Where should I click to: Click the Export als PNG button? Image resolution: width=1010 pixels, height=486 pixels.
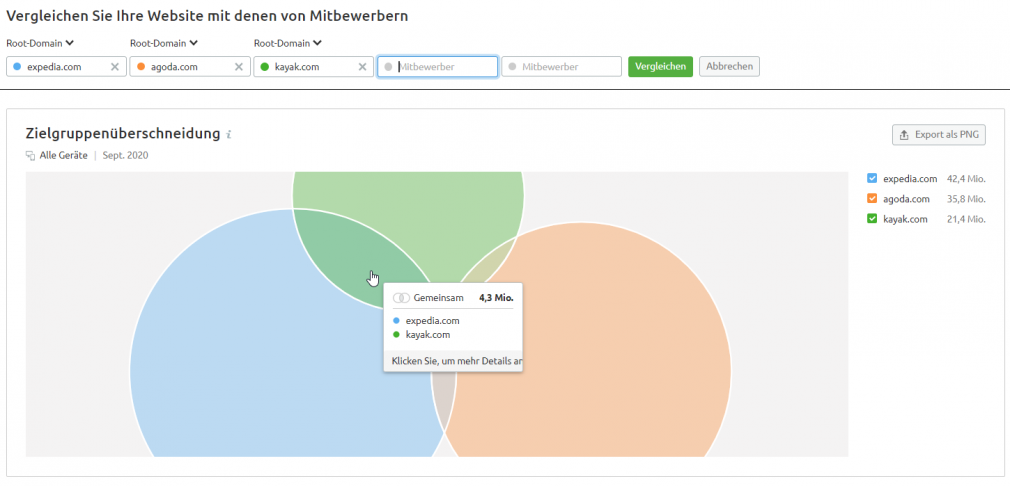(939, 135)
